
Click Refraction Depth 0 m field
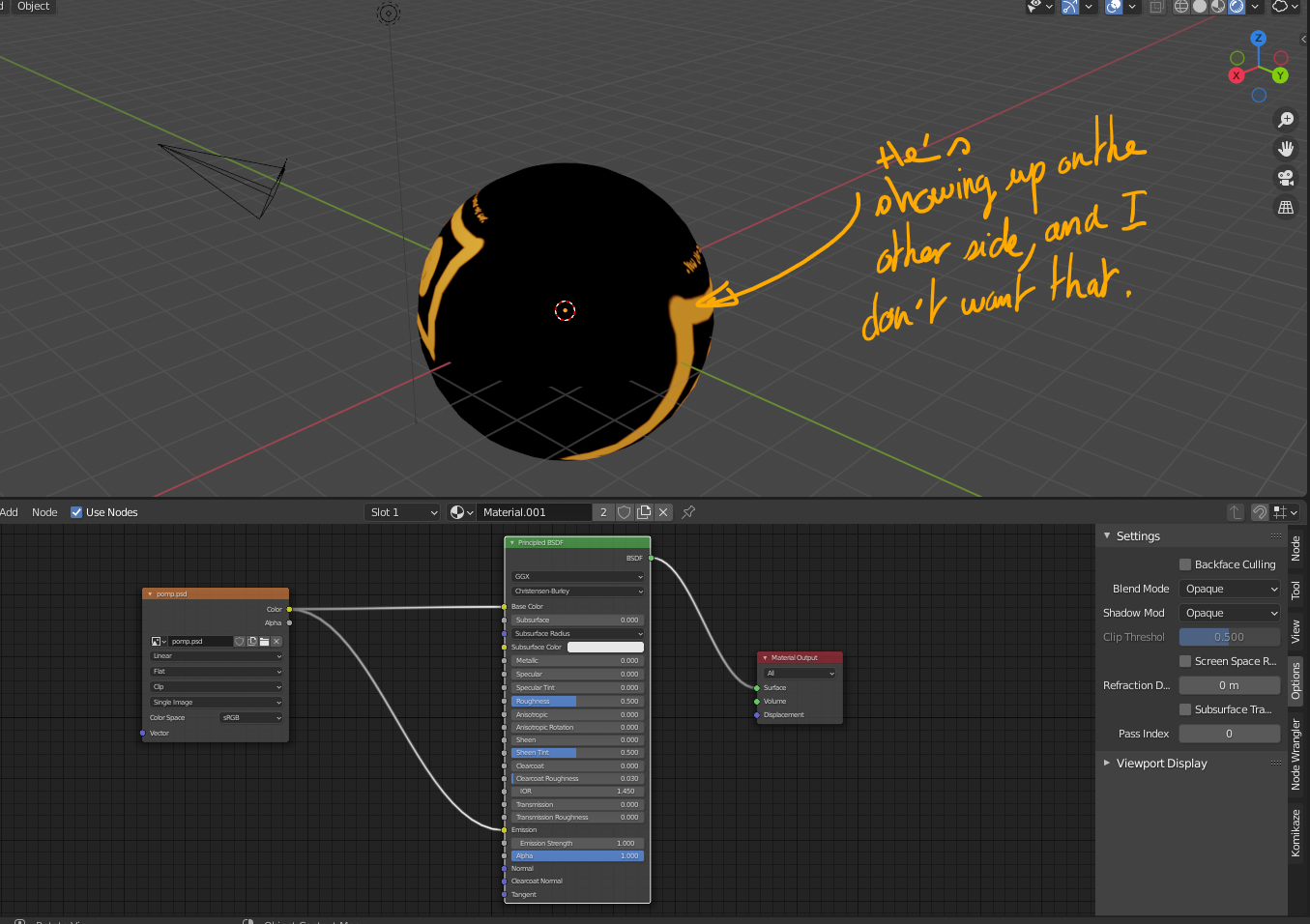1230,685
